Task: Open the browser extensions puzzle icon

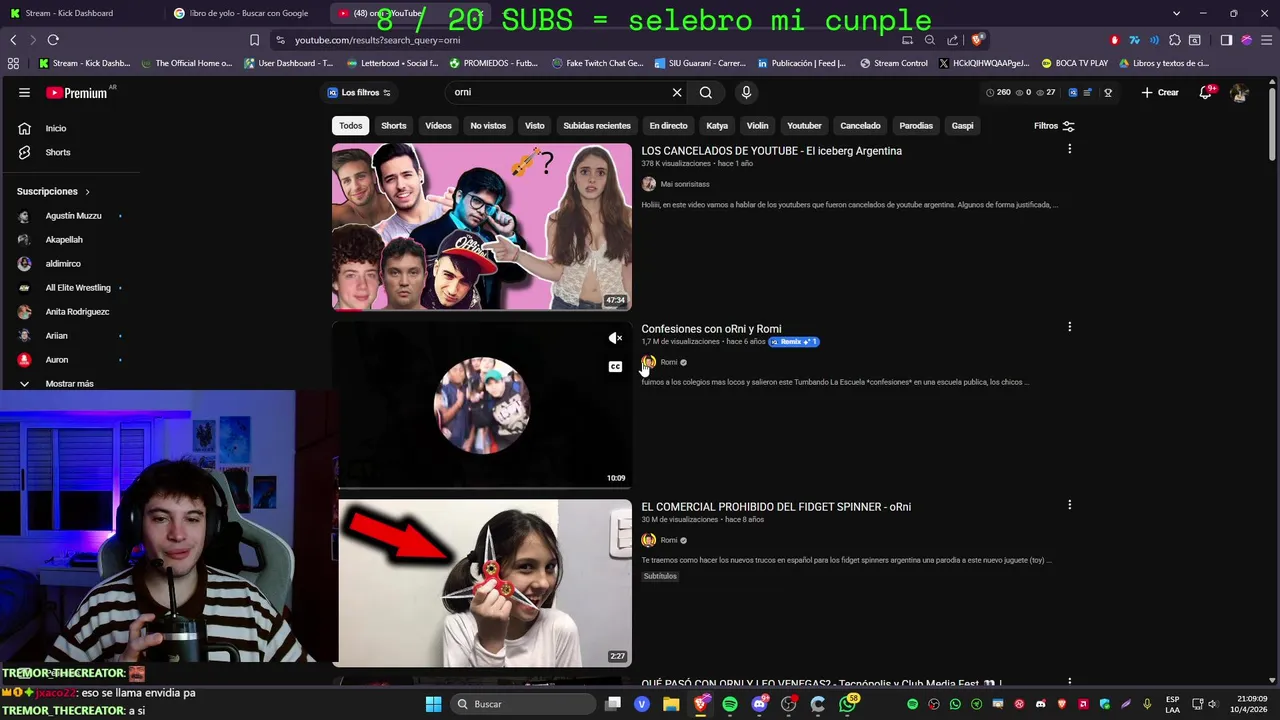Action: click(1175, 40)
